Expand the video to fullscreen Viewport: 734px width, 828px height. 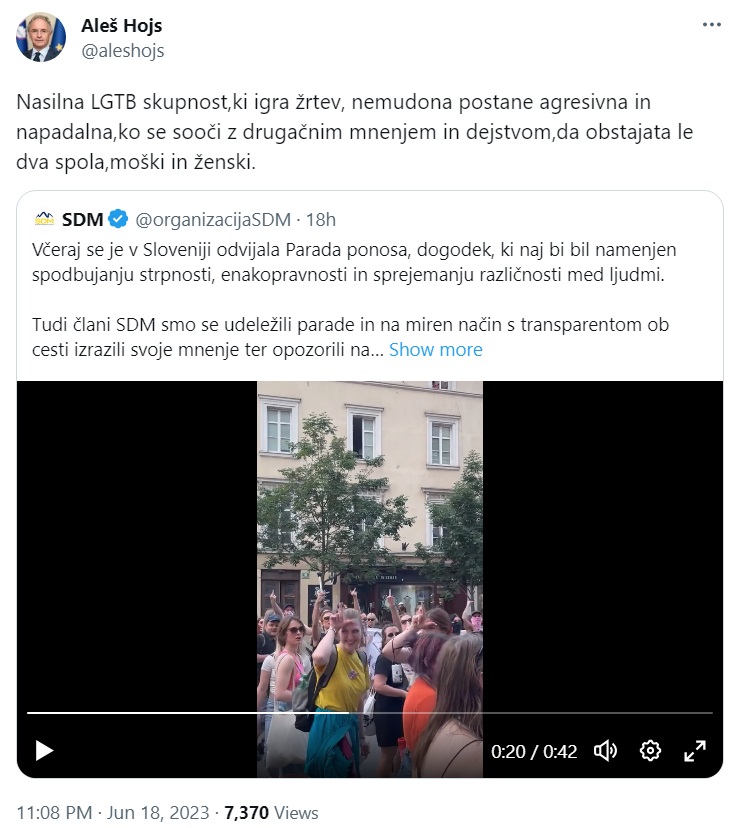[694, 750]
